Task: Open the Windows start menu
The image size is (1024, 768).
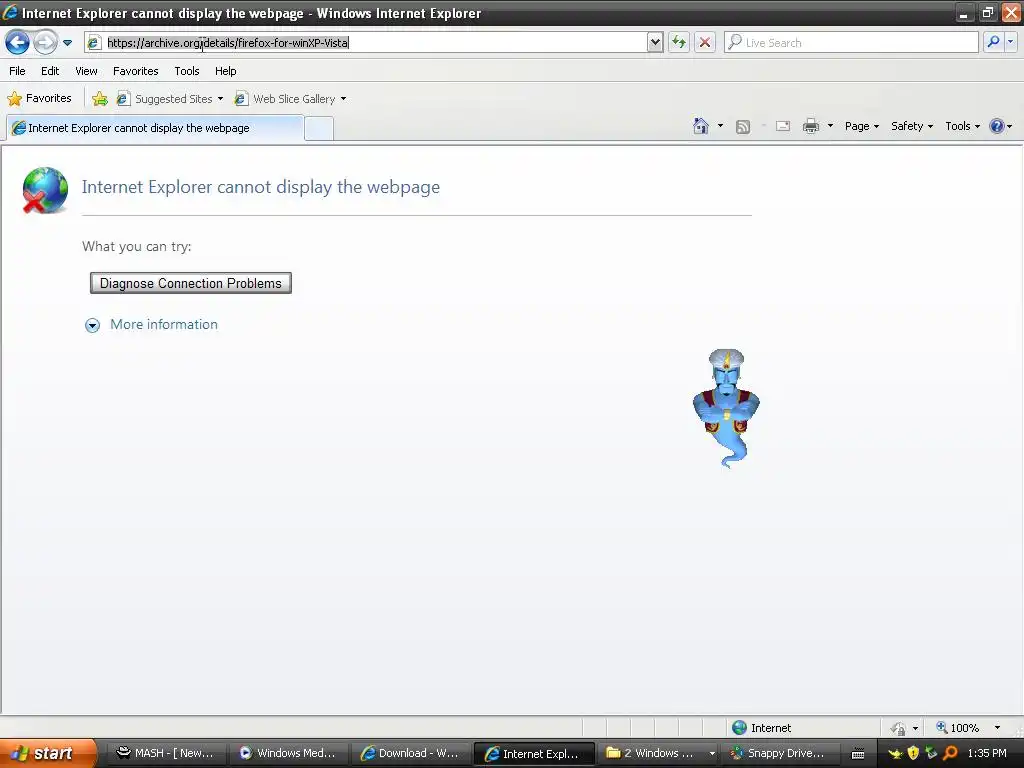Action: coord(48,753)
